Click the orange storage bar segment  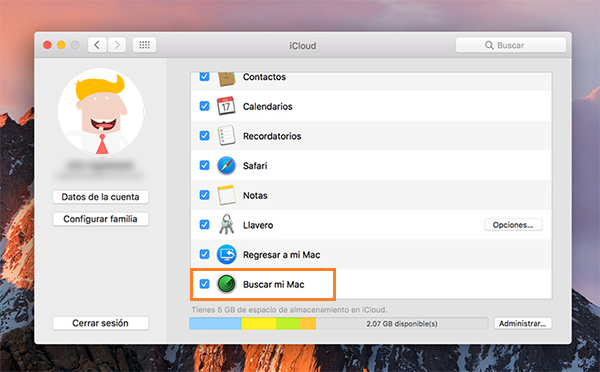click(x=308, y=323)
